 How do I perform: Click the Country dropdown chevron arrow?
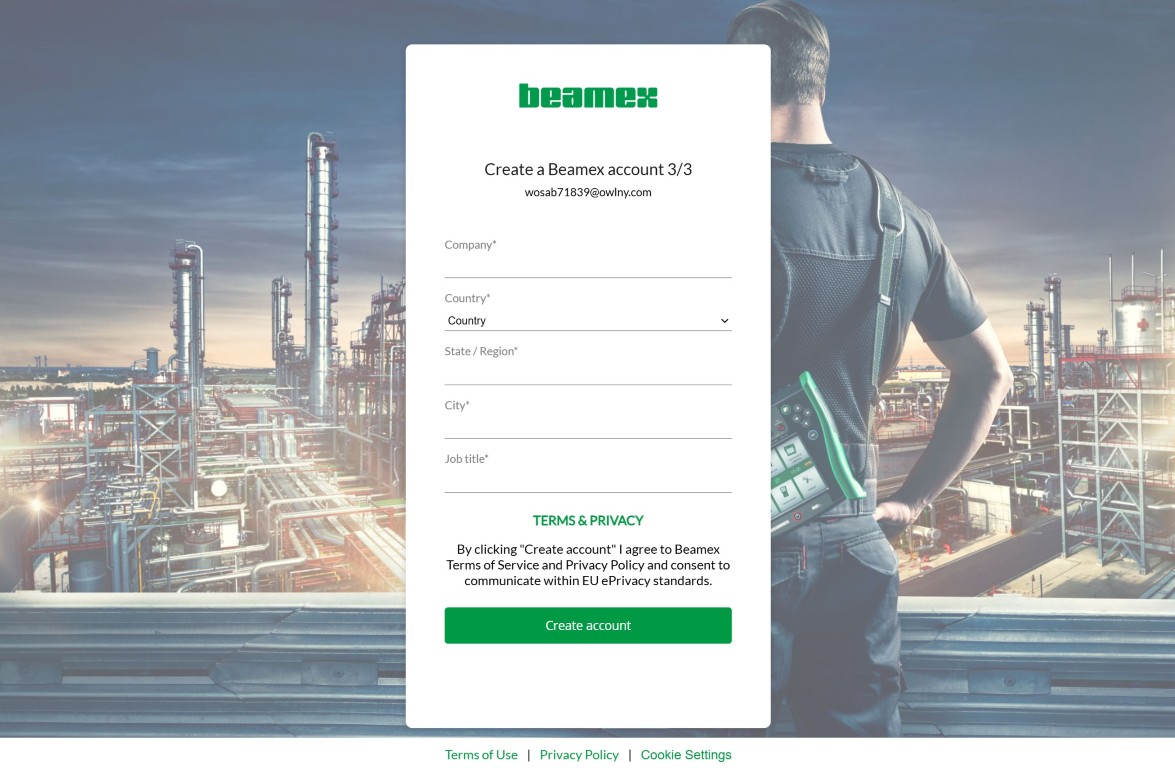point(724,321)
